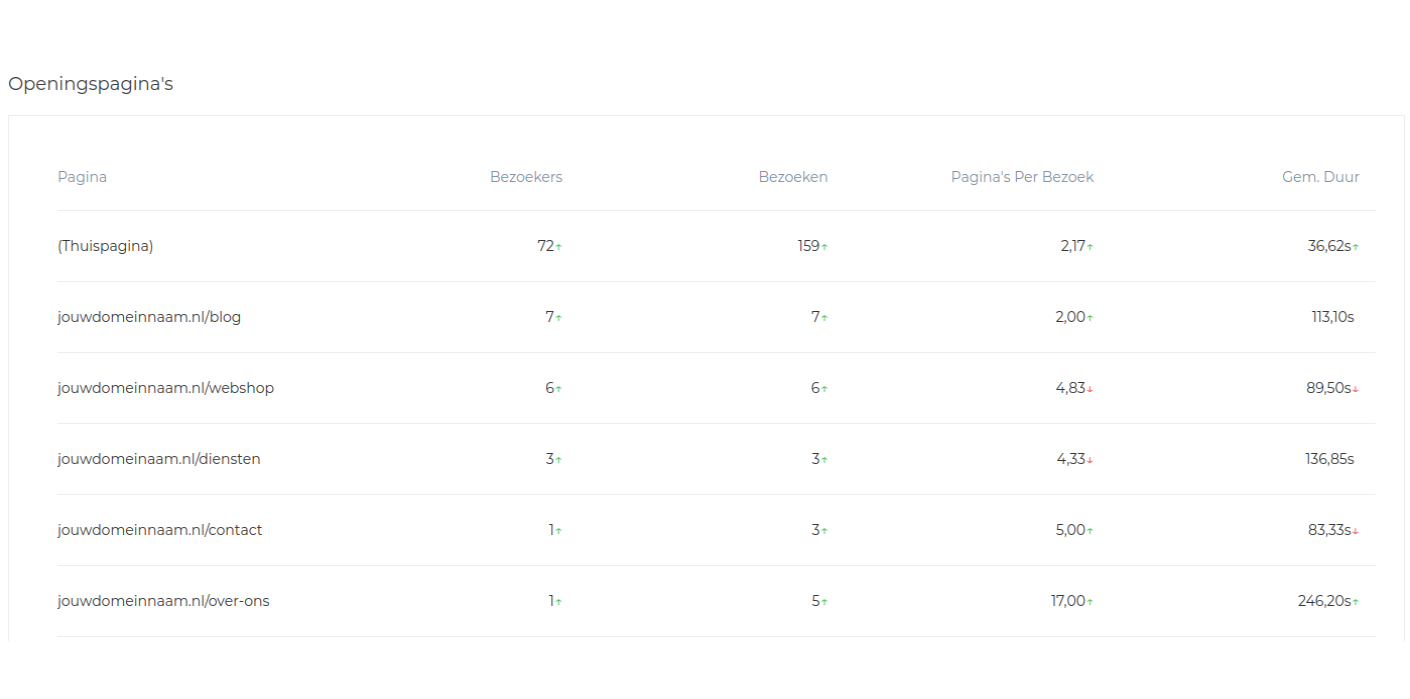
Task: Open jouwdomeinaam.nl/diensten landing page
Action: coord(159,459)
